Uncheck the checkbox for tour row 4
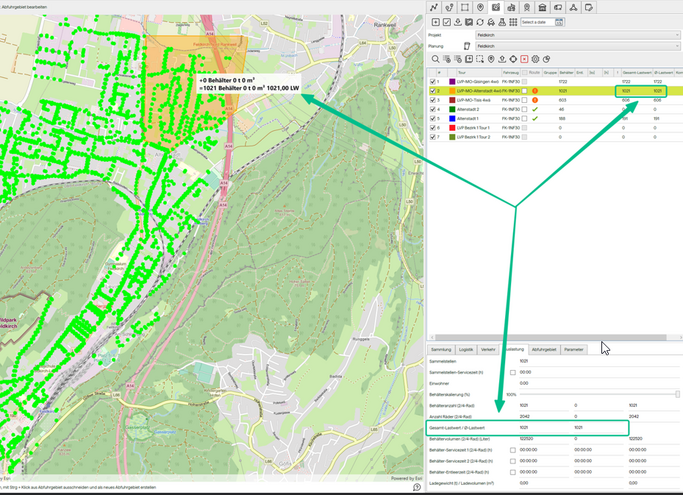This screenshot has height=495, width=683. (x=433, y=109)
